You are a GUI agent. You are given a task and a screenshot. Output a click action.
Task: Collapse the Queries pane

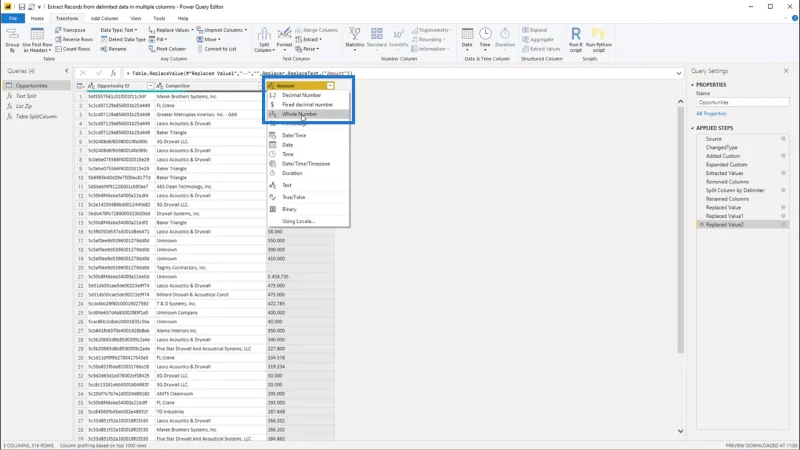point(66,71)
